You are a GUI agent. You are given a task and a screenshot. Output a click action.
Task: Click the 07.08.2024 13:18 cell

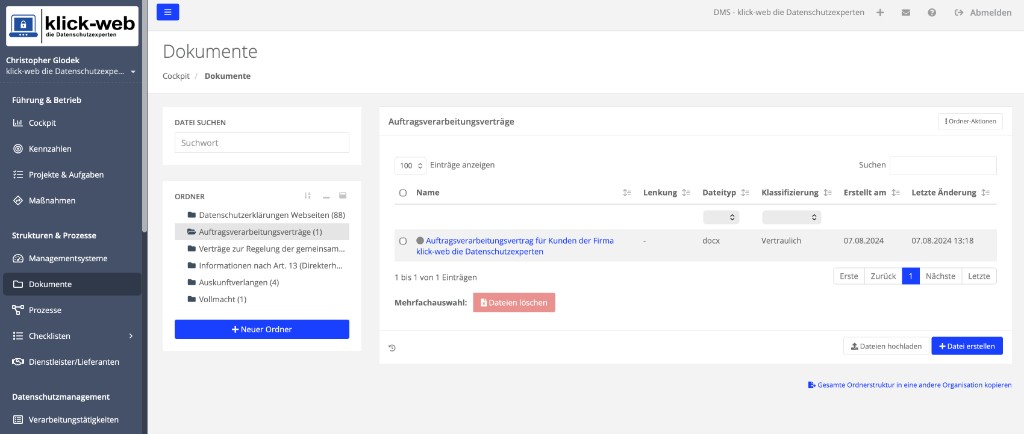click(x=942, y=241)
